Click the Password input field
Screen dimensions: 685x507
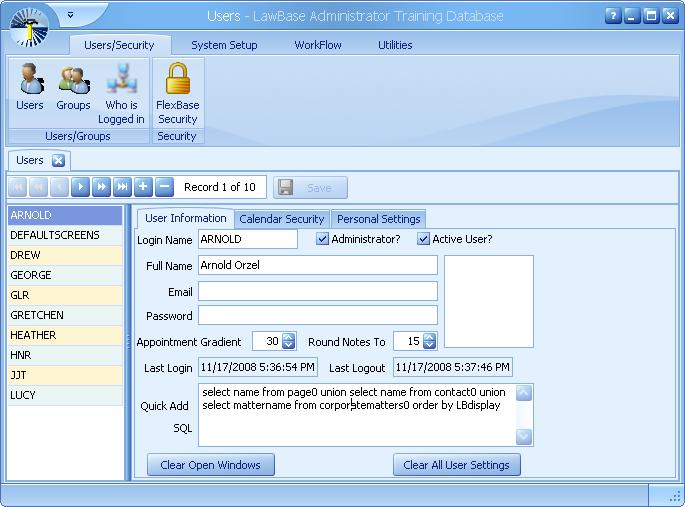(318, 315)
